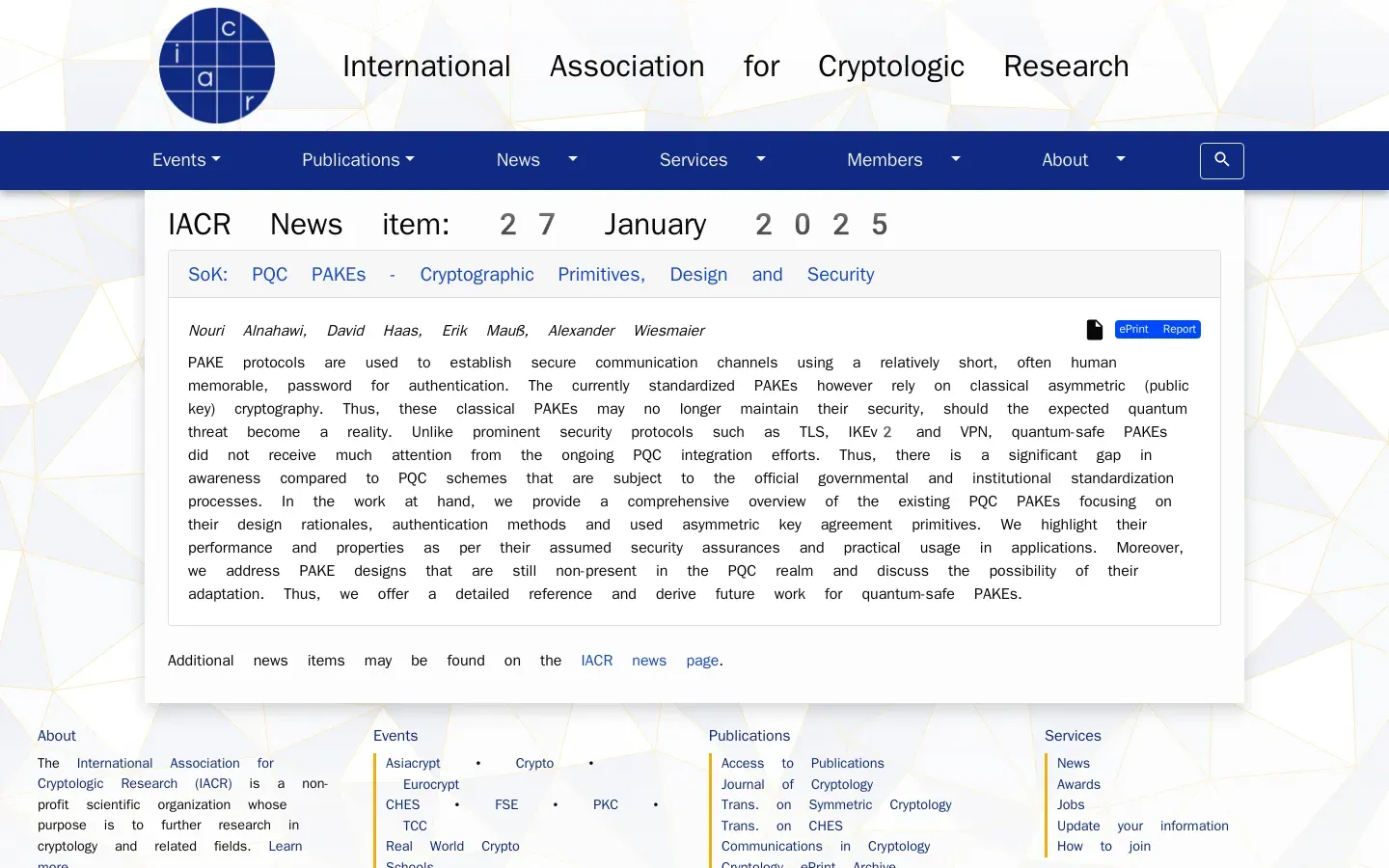Screen dimensions: 1389x868
Task: Open Communications in Cryptology link
Action: click(826, 846)
